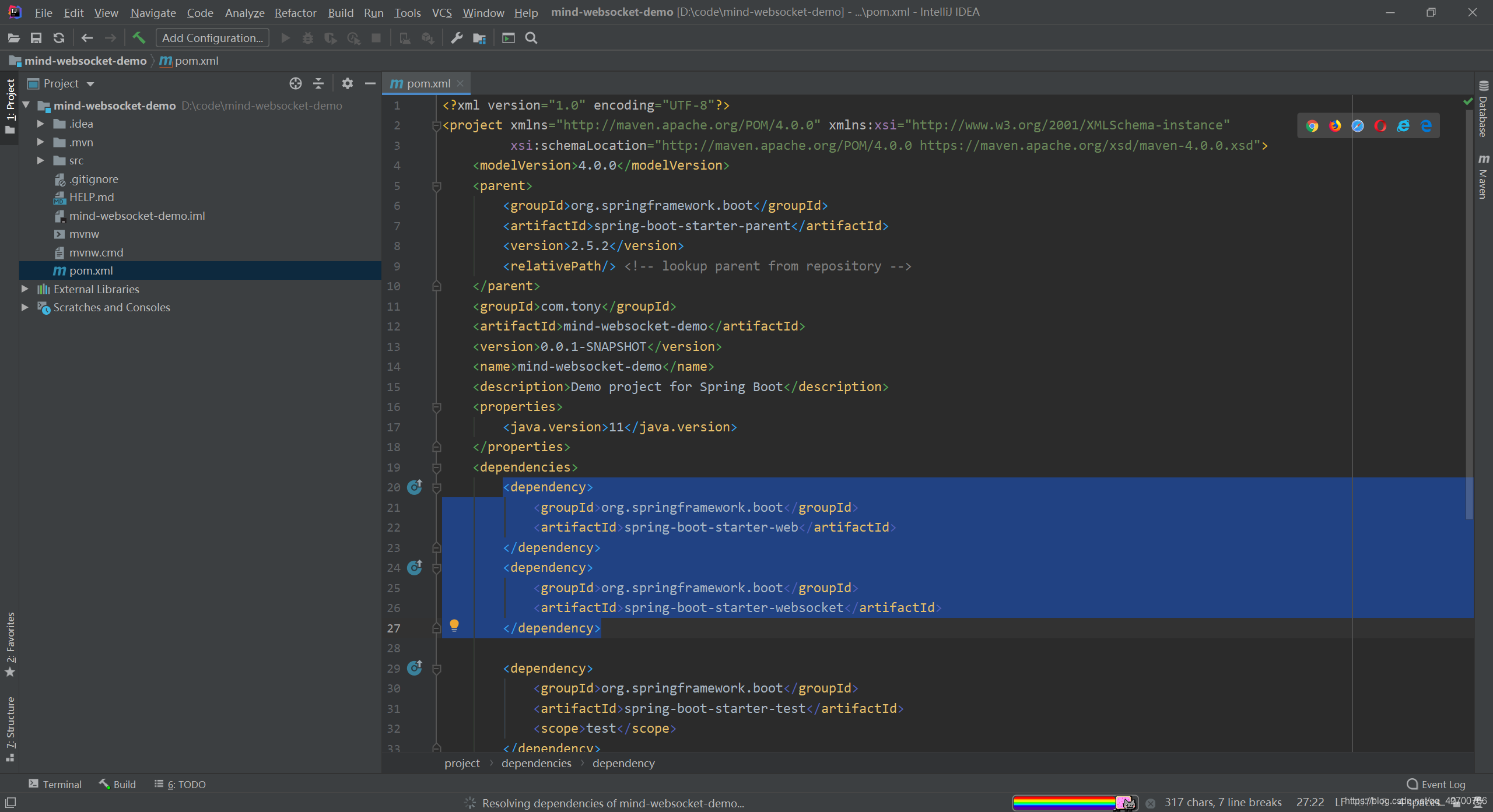
Task: Click the rainbow Nyan progress bar
Action: (x=1074, y=803)
